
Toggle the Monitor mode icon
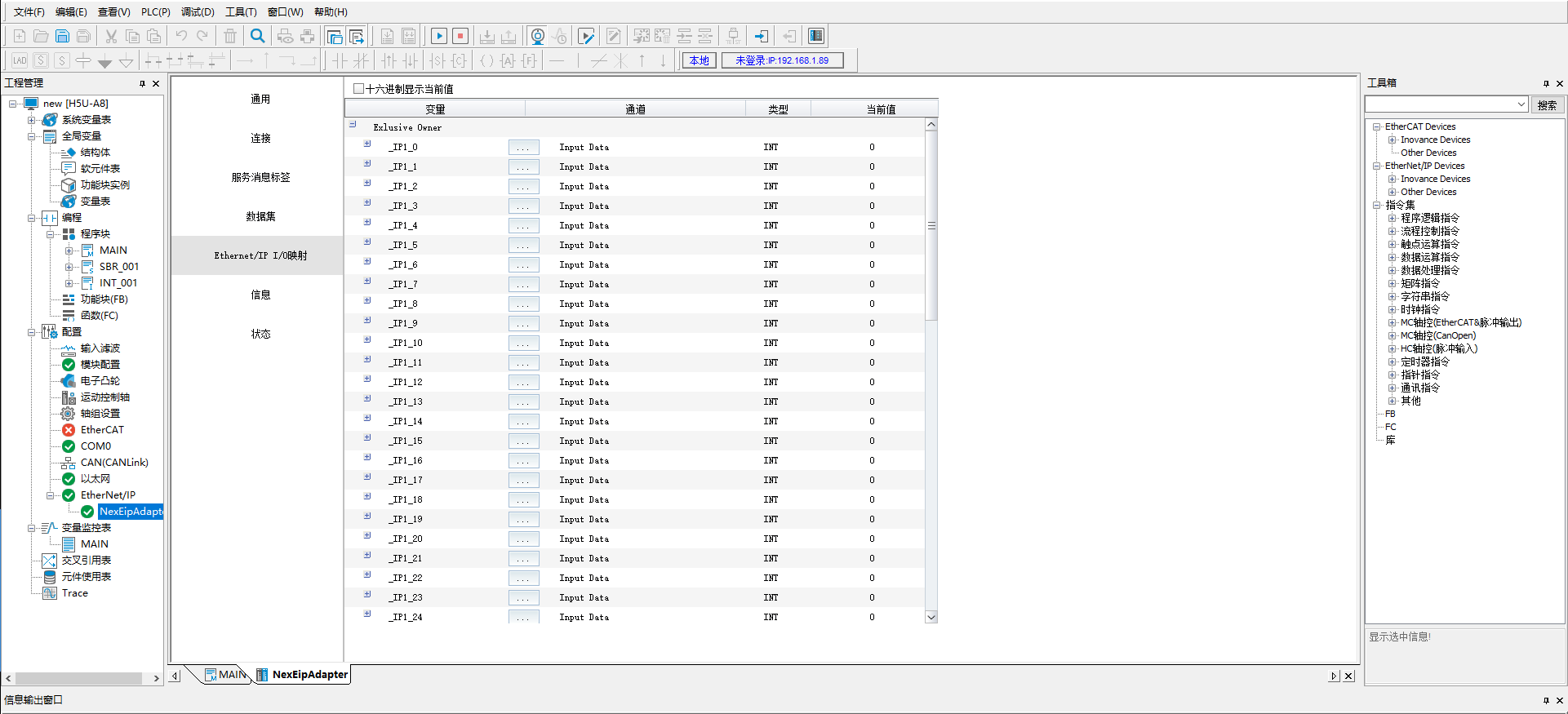click(538, 36)
